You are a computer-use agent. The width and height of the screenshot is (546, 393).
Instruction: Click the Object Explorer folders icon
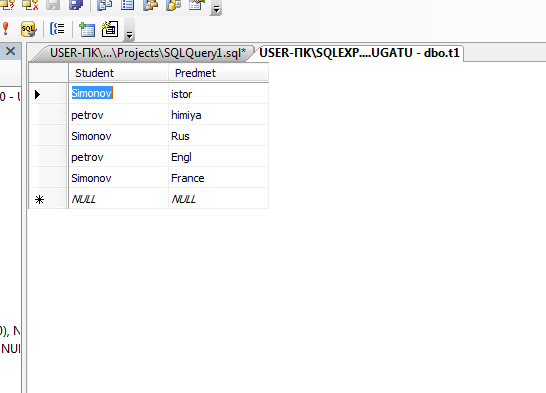151,5
